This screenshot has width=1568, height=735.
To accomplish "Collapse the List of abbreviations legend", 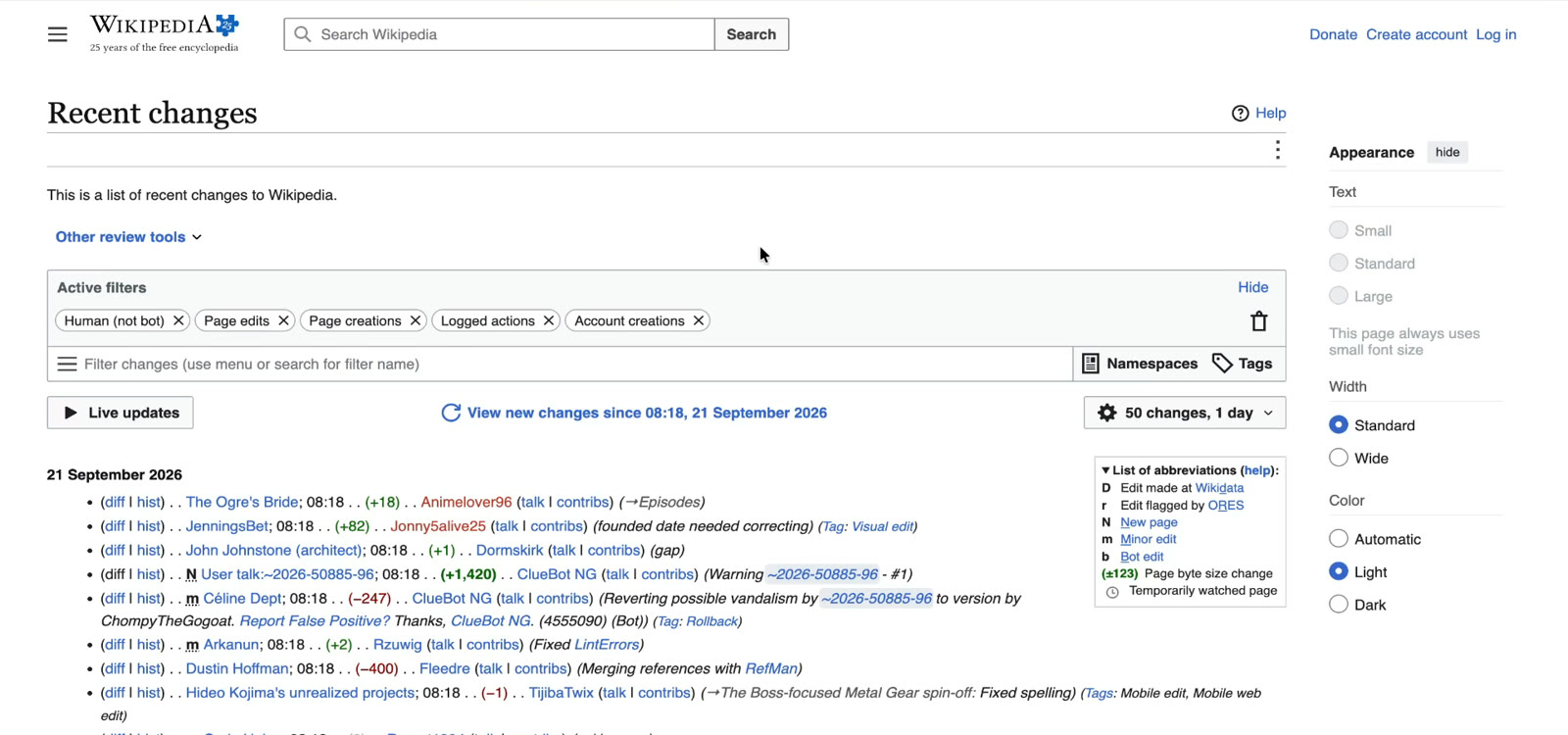I will 1105,470.
